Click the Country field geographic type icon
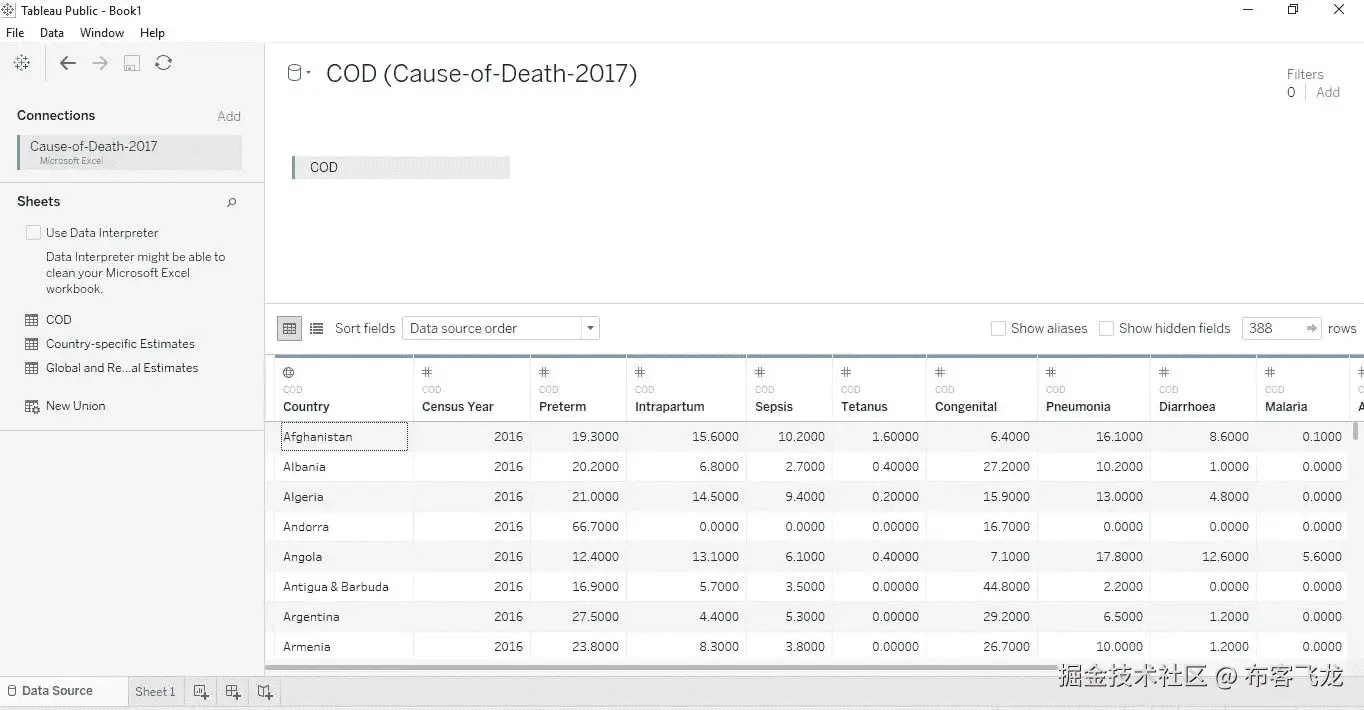 point(289,372)
